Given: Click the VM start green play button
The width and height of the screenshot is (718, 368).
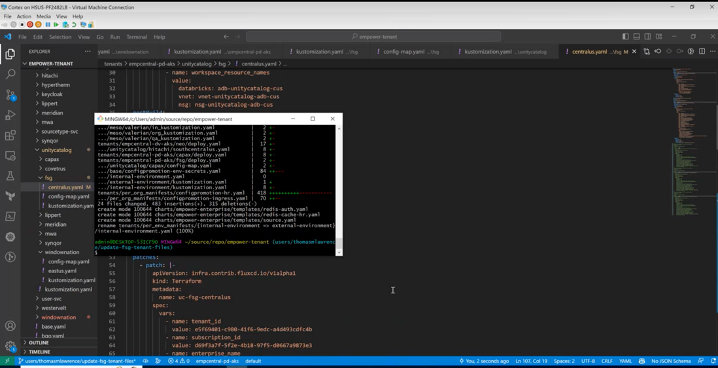Looking at the screenshot, I should coord(56,24).
